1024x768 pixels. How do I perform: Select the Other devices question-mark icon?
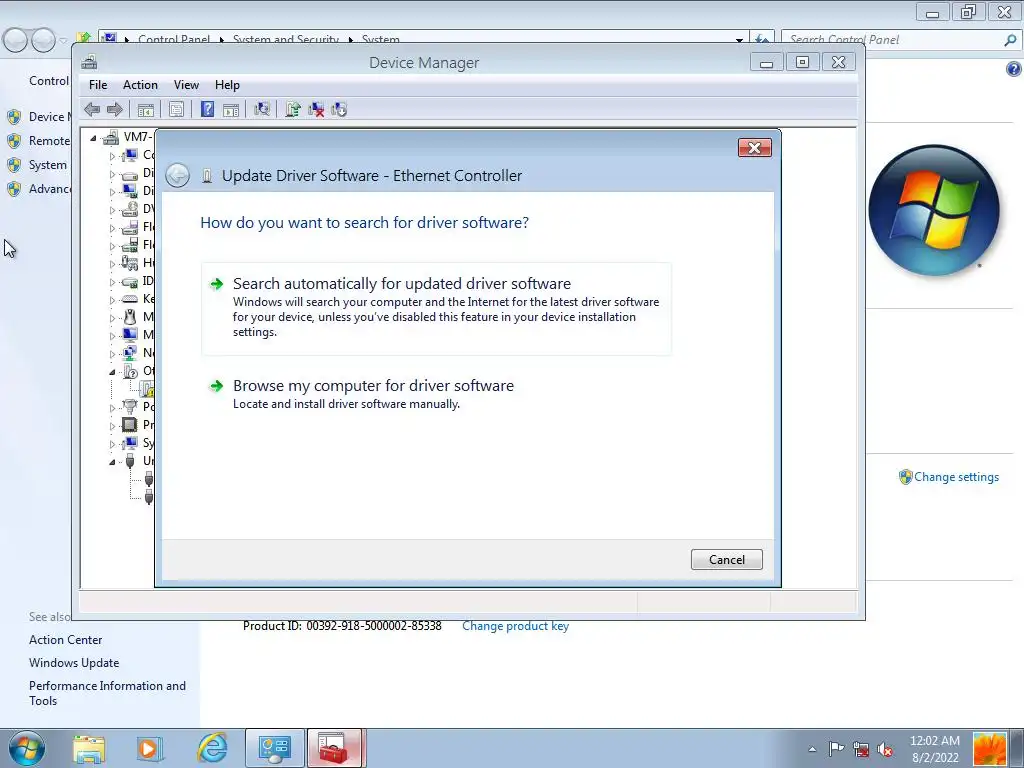coord(130,371)
